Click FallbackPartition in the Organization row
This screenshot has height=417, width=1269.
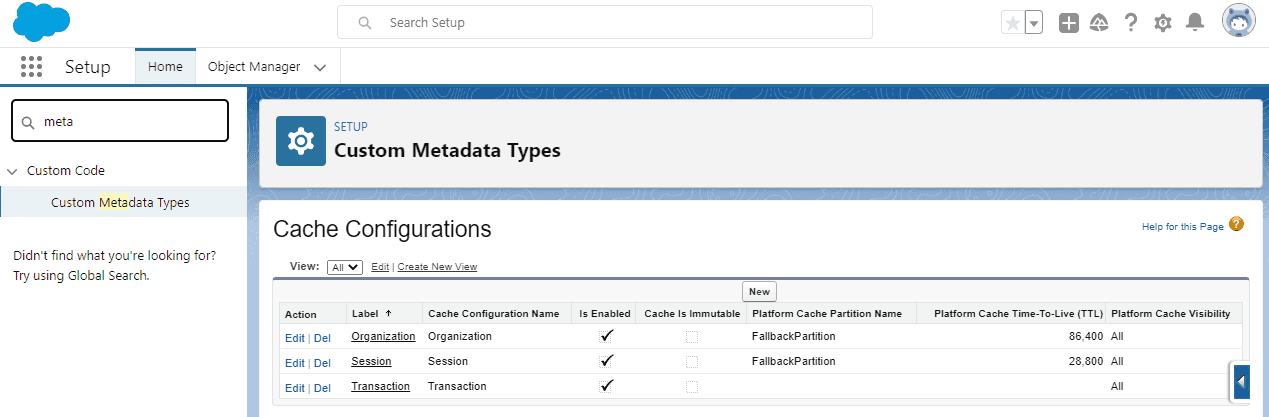click(793, 336)
